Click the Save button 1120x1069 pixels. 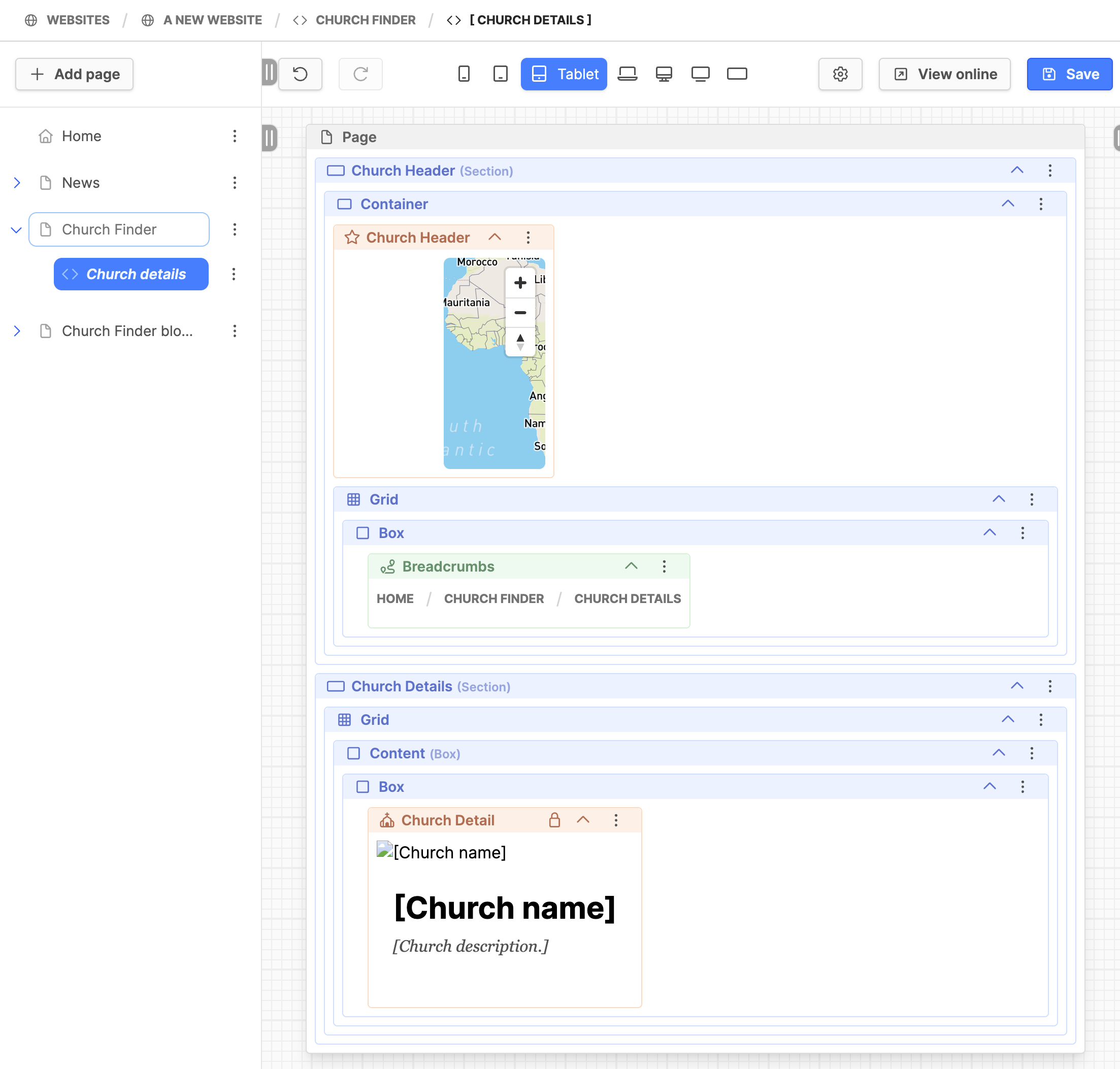click(1069, 74)
